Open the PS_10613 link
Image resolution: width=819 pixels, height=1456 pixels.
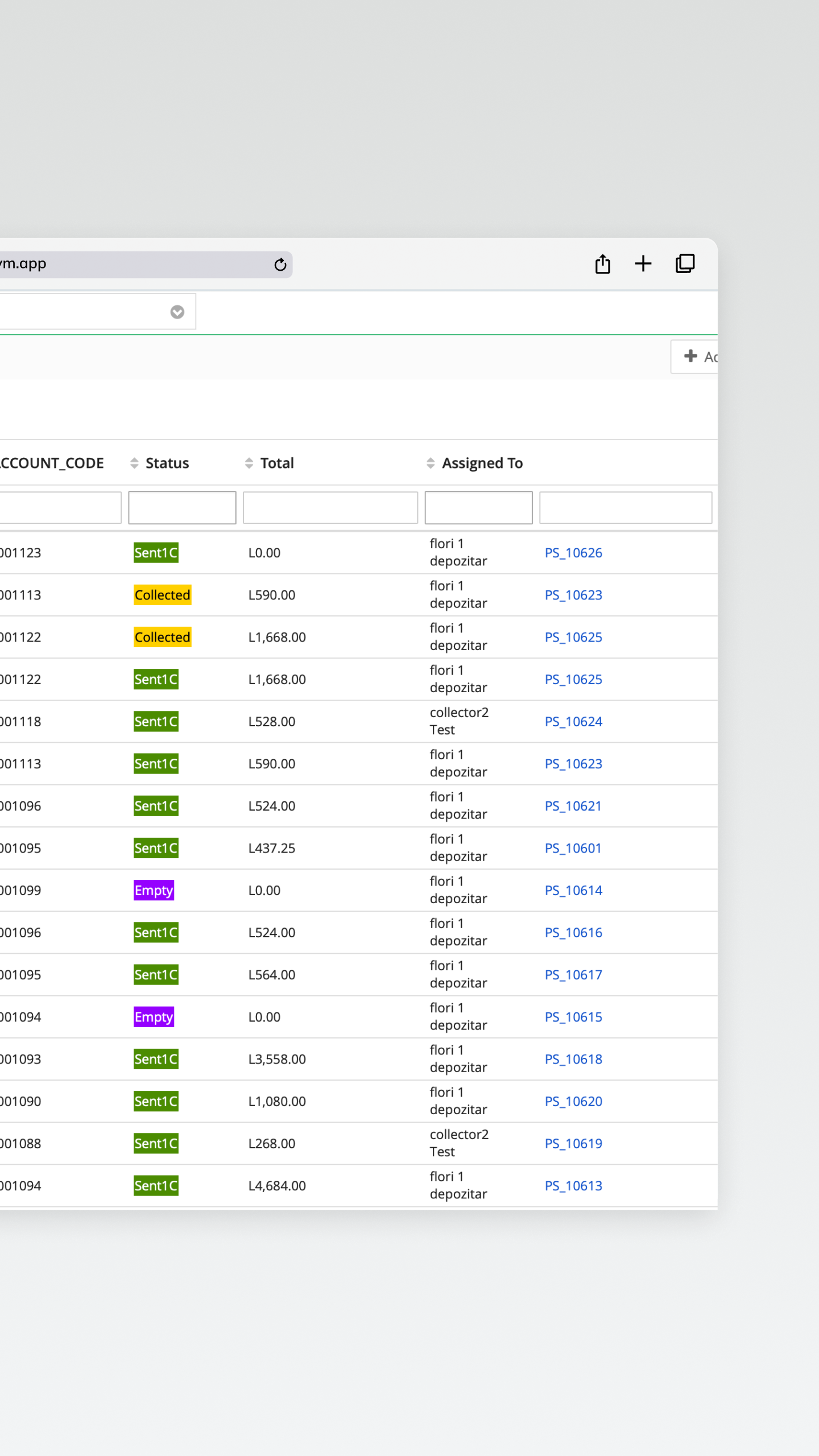tap(573, 1186)
